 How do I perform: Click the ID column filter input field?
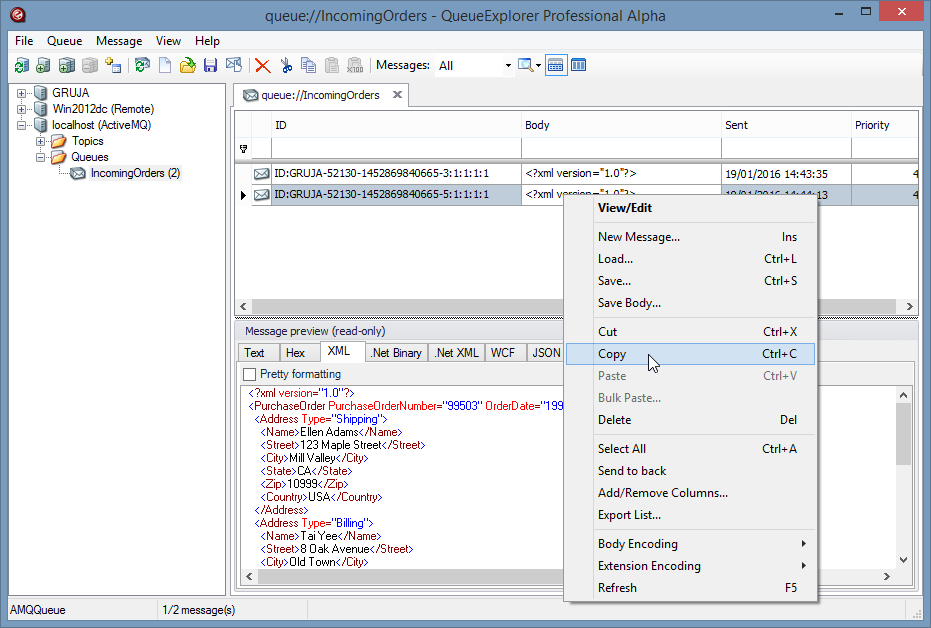tap(396, 149)
